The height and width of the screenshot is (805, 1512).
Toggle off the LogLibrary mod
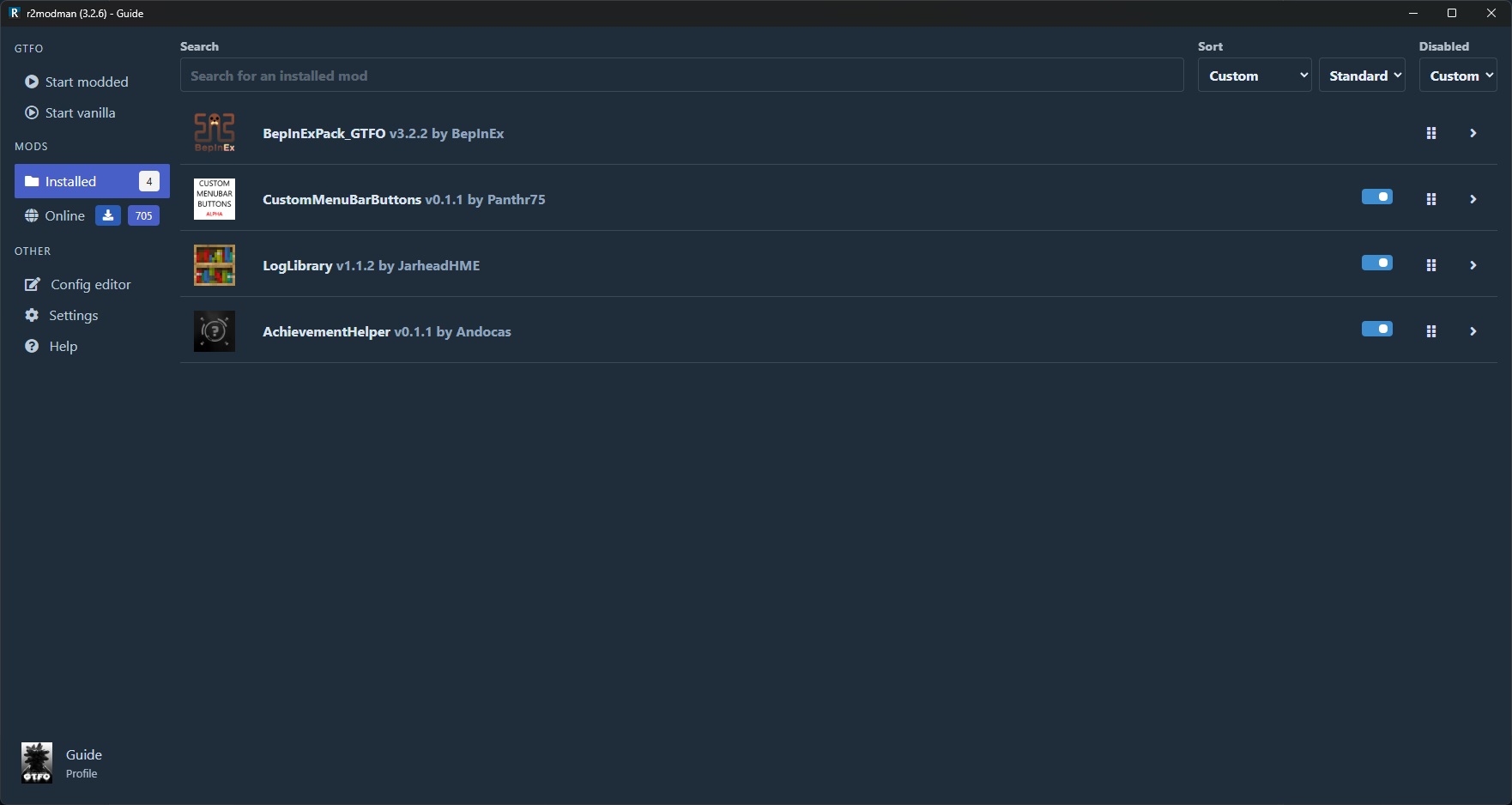coord(1377,263)
